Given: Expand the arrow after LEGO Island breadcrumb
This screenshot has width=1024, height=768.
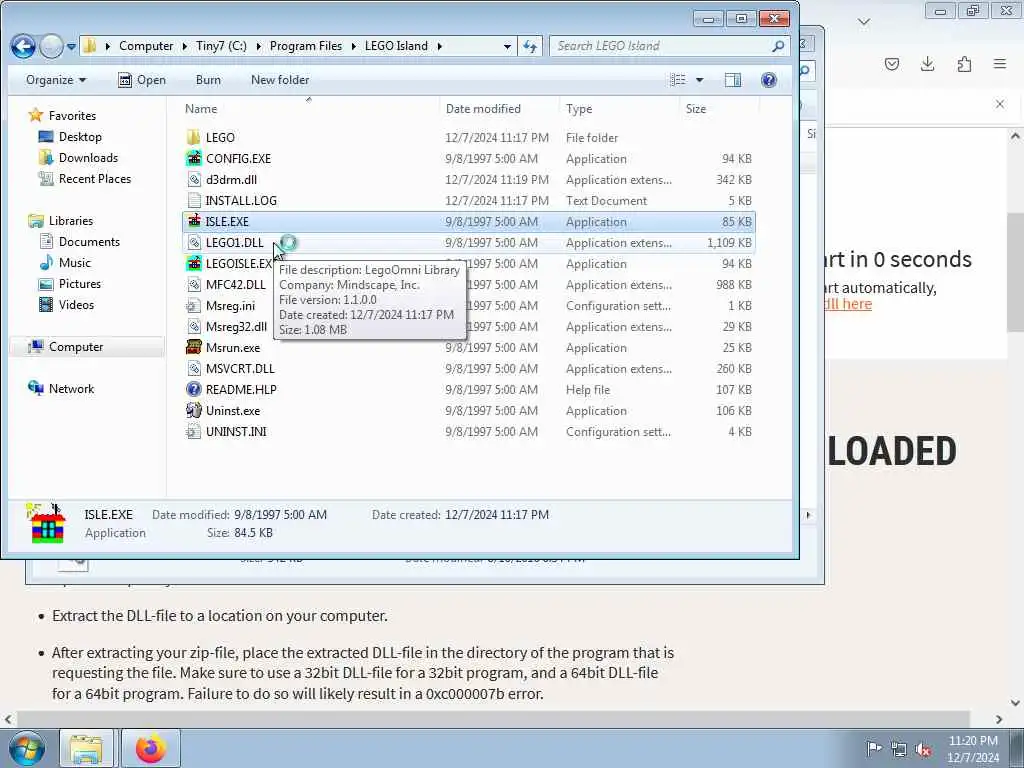Looking at the screenshot, I should click(x=440, y=46).
